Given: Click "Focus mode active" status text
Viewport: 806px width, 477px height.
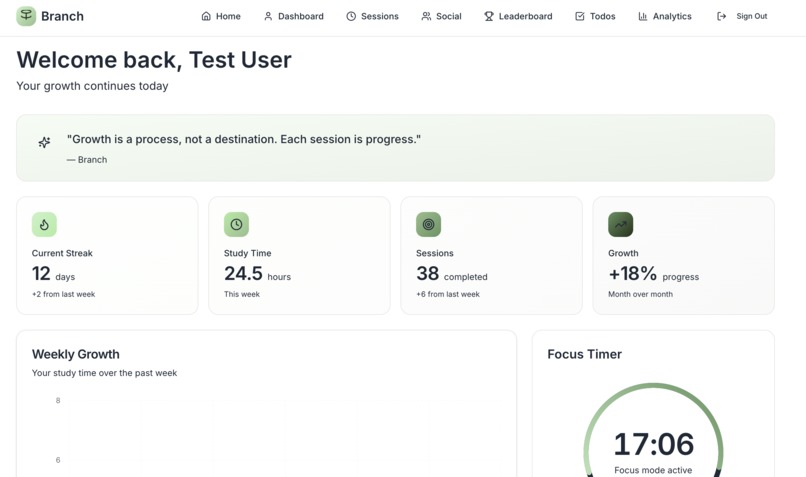Looking at the screenshot, I should 653,470.
